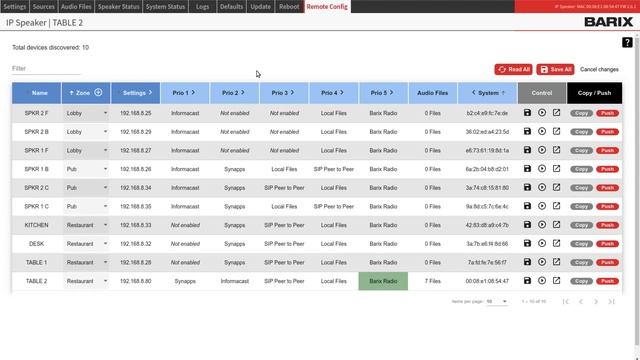Image resolution: width=640 pixels, height=360 pixels.
Task: Copy configuration from TABLE 2
Action: tap(581, 281)
